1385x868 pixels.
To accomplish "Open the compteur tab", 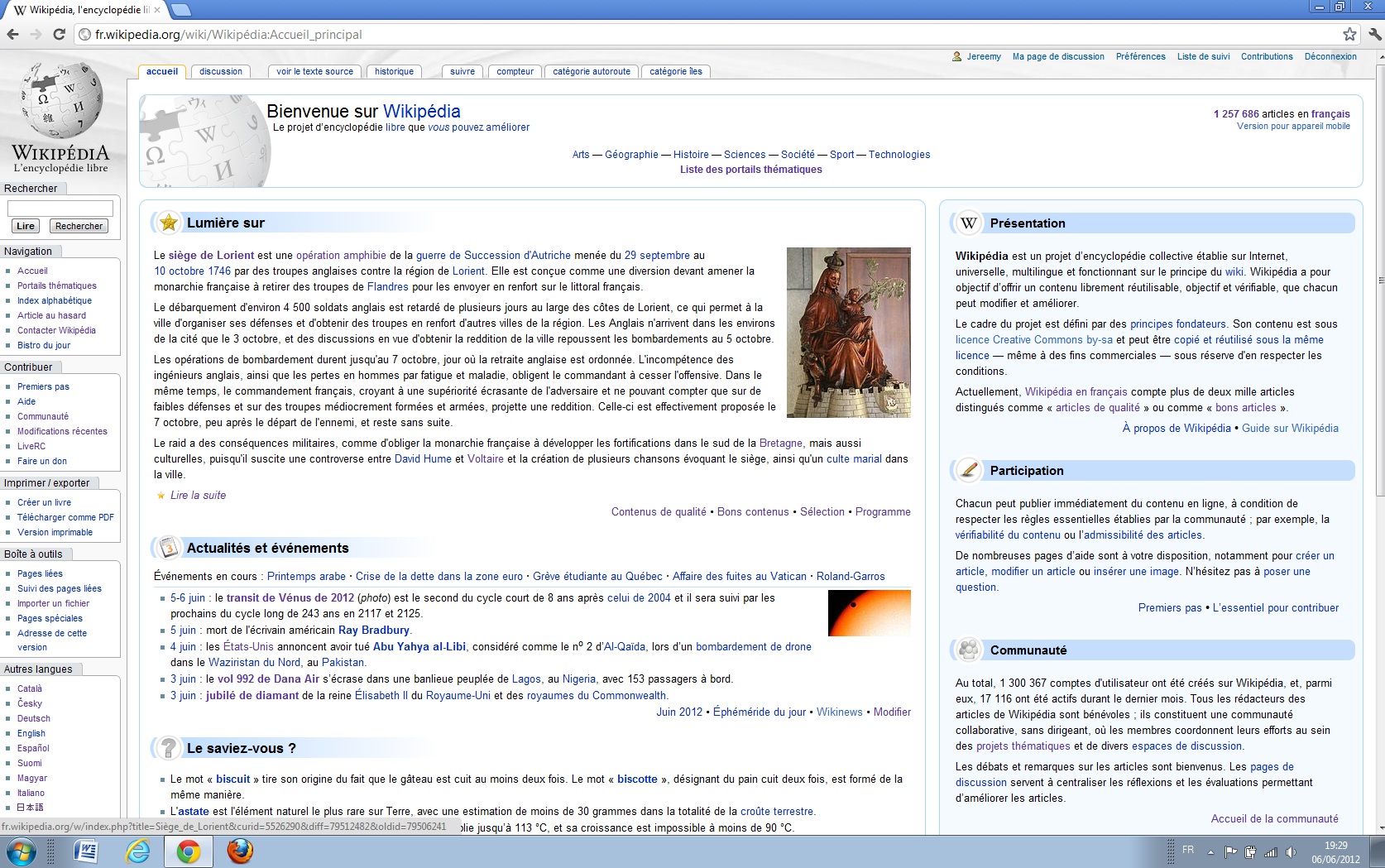I will click(515, 71).
